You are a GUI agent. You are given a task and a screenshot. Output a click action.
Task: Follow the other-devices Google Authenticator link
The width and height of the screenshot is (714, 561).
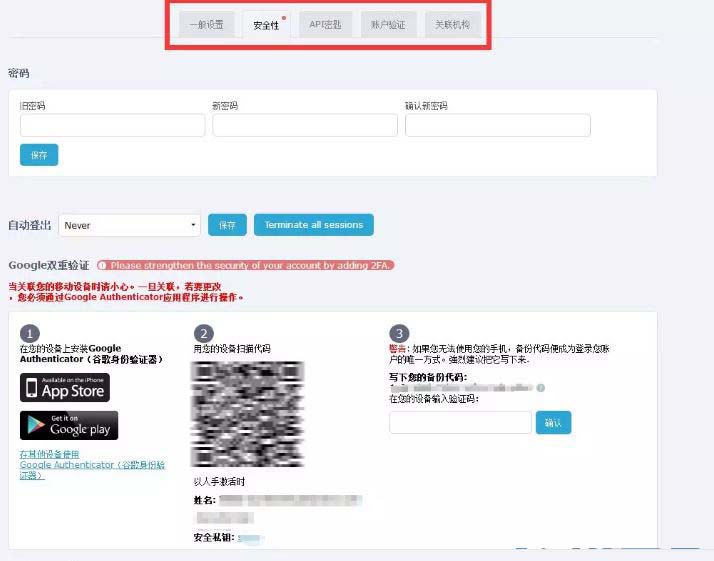(x=92, y=464)
